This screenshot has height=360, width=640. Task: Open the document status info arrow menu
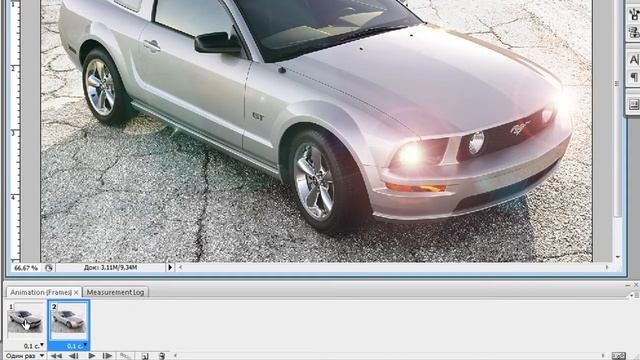pos(170,268)
